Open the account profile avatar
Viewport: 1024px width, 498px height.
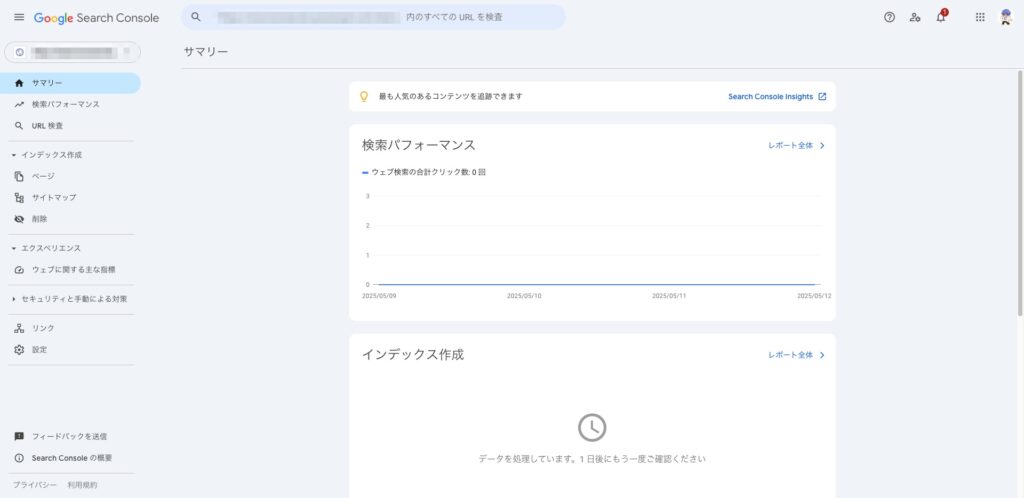(x=1006, y=17)
